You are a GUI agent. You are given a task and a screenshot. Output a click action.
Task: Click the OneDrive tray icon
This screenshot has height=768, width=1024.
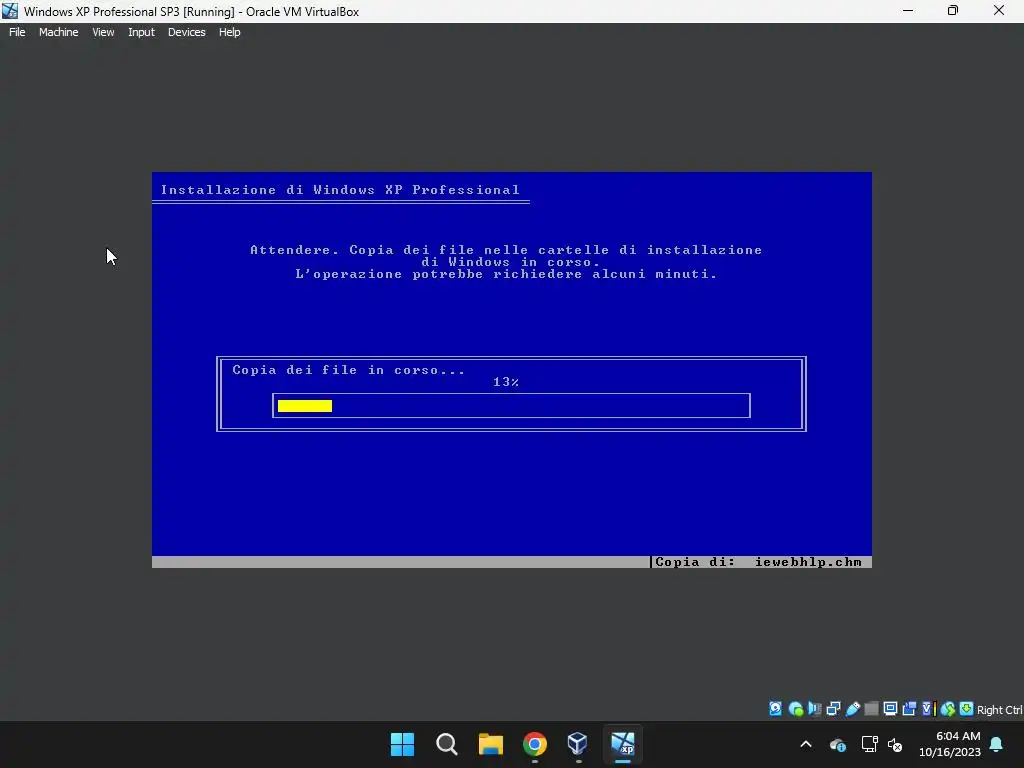[838, 744]
